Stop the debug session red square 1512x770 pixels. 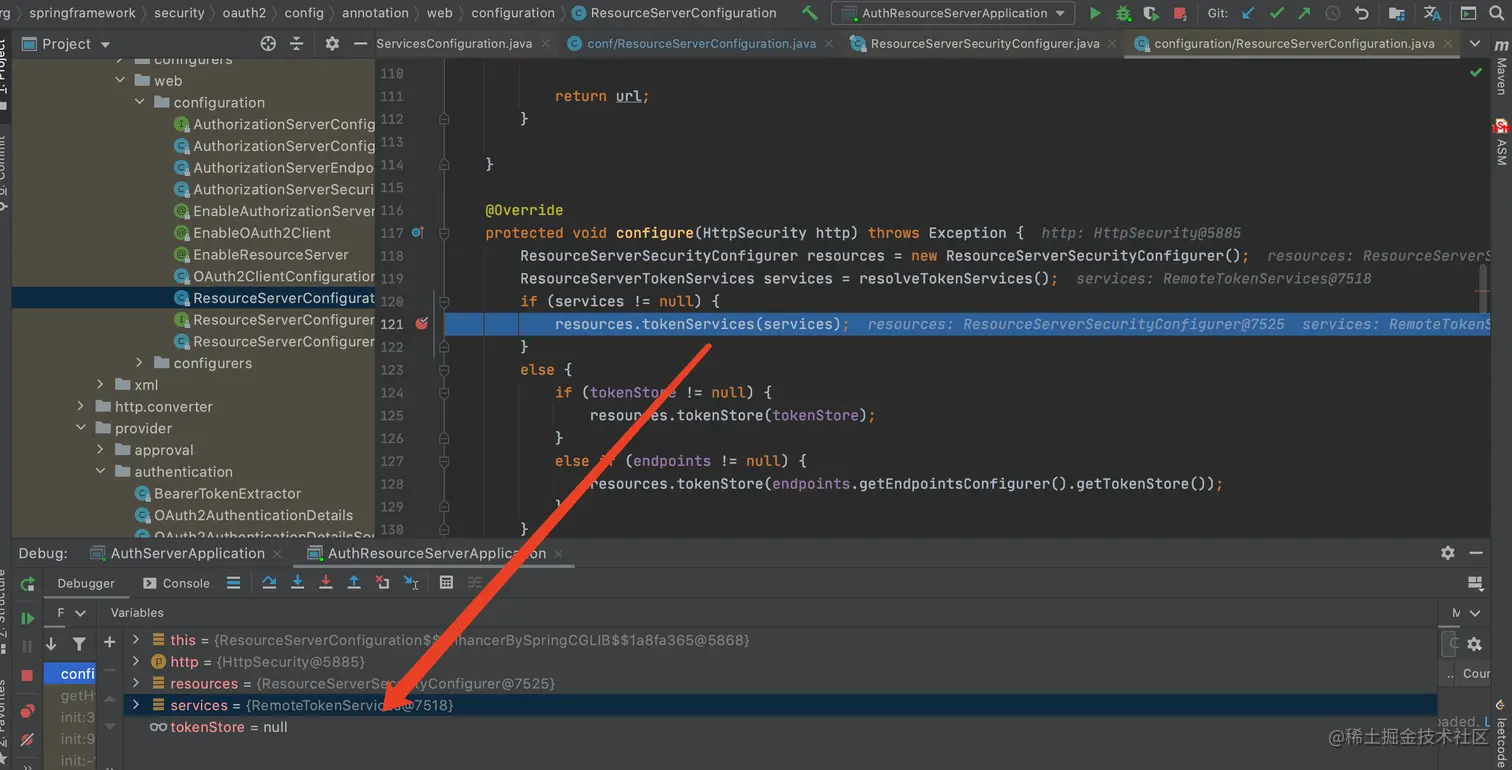click(x=27, y=675)
